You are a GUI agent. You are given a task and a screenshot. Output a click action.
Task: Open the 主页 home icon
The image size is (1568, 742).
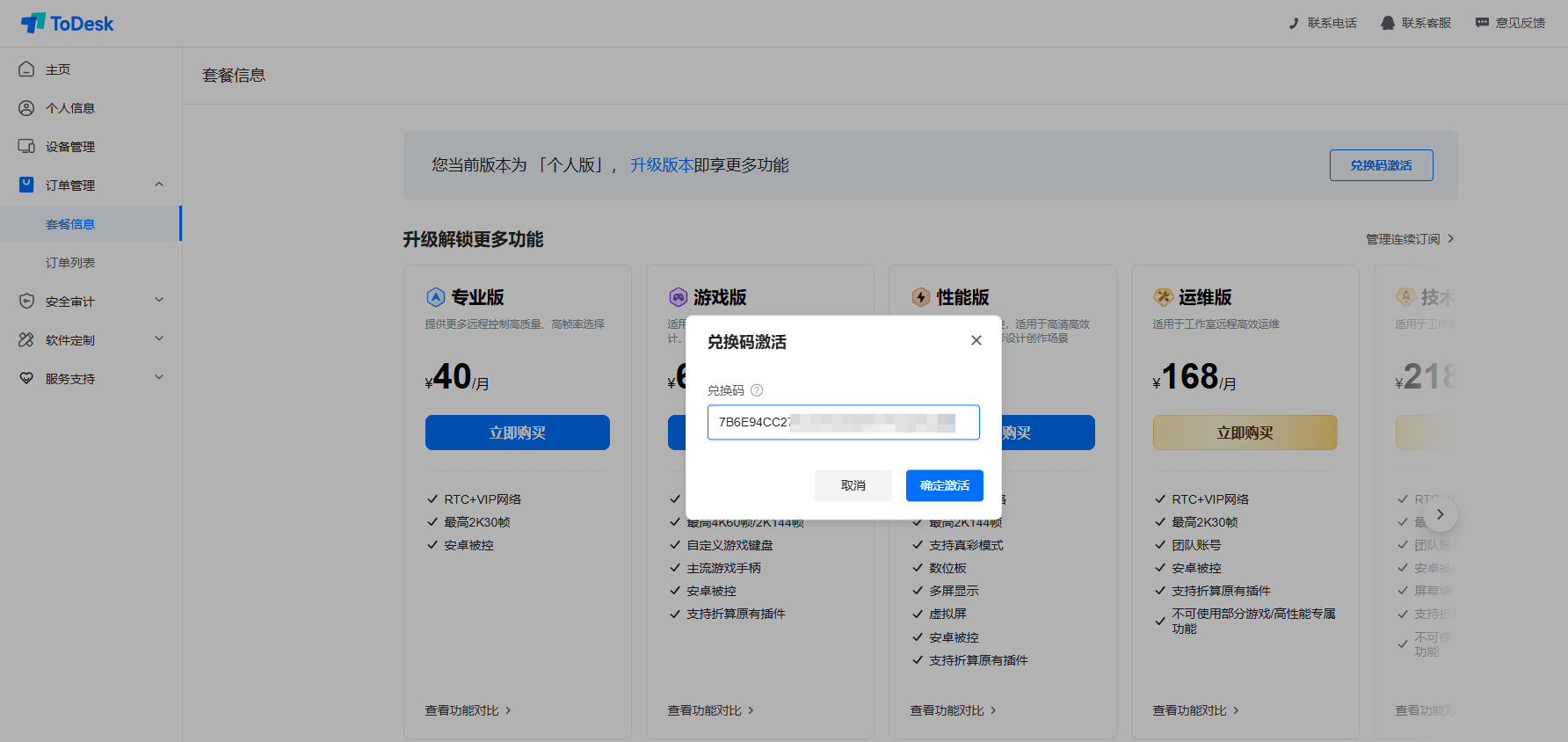tap(26, 69)
